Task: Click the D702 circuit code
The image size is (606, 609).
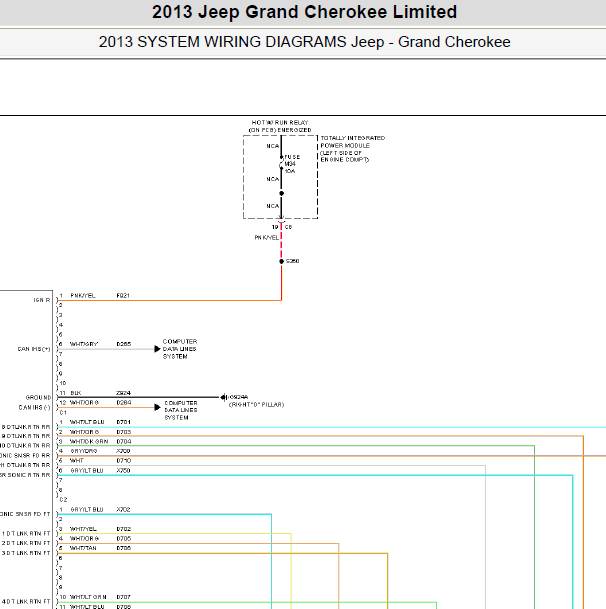Action: (124, 529)
